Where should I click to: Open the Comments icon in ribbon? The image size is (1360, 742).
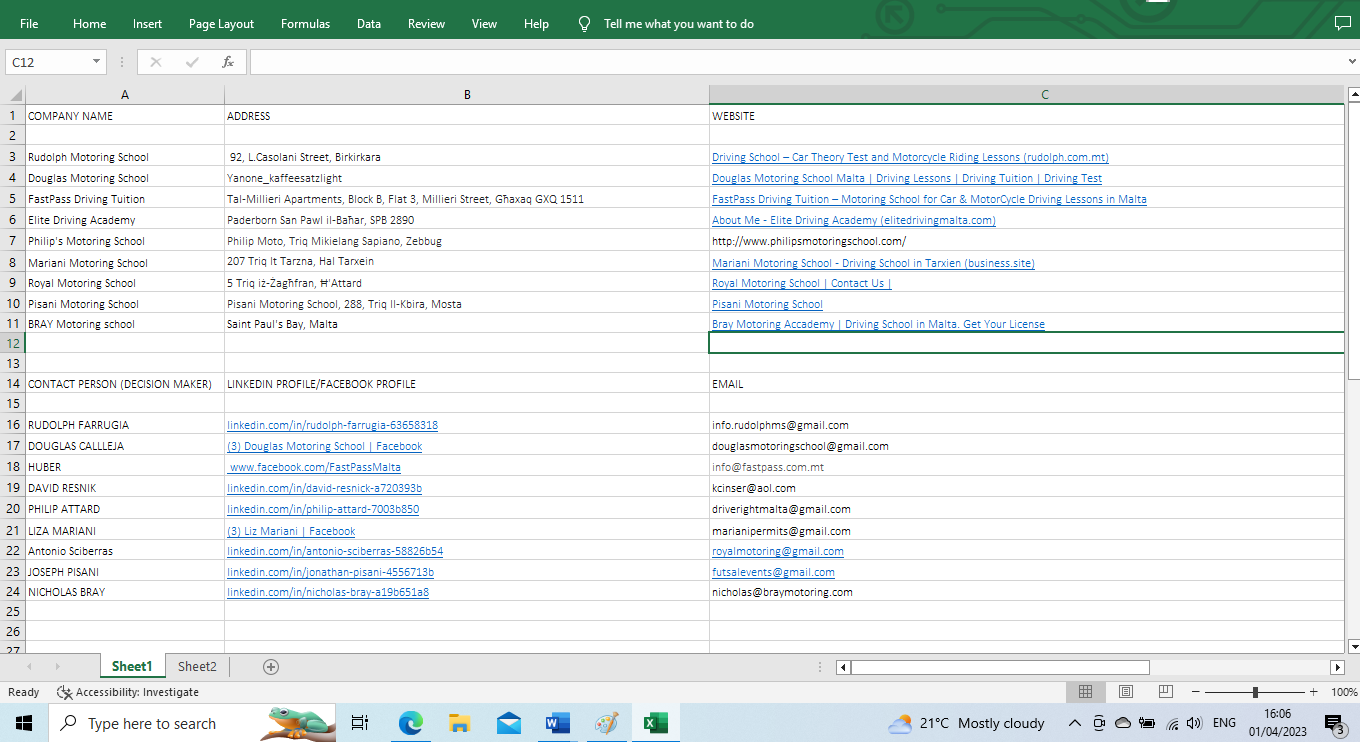1342,23
